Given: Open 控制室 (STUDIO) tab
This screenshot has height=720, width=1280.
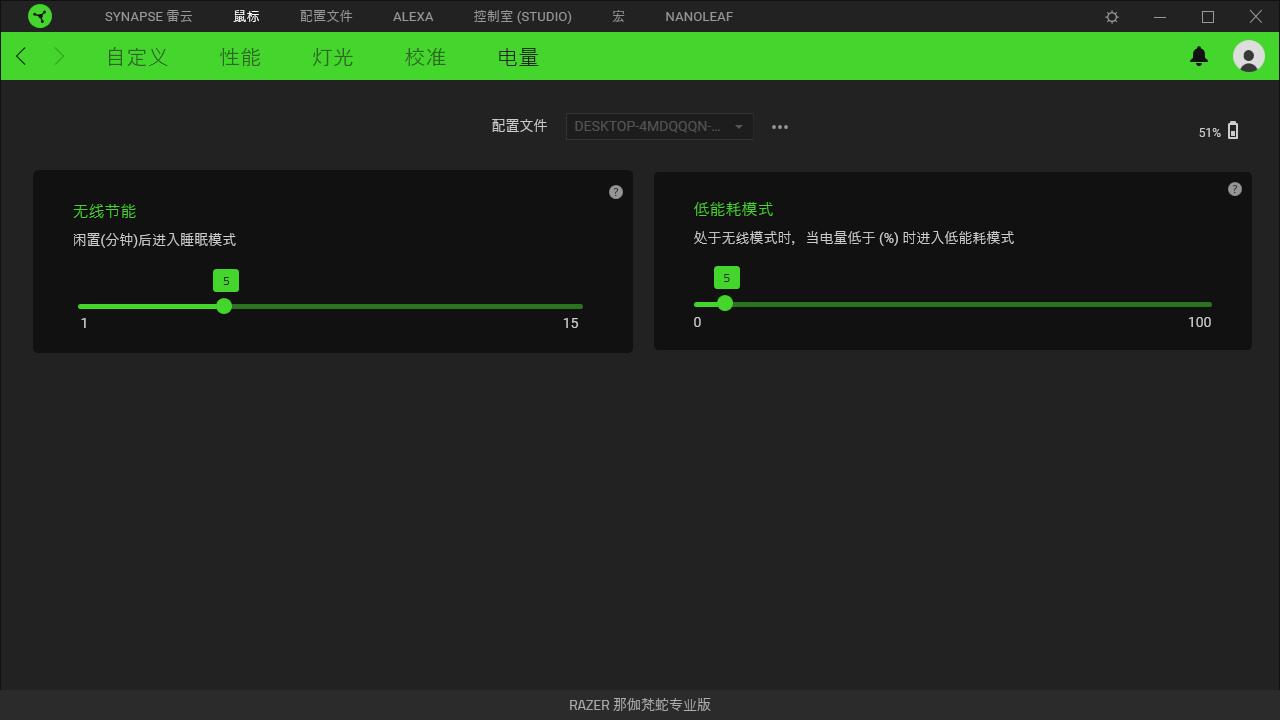Looking at the screenshot, I should [x=523, y=17].
